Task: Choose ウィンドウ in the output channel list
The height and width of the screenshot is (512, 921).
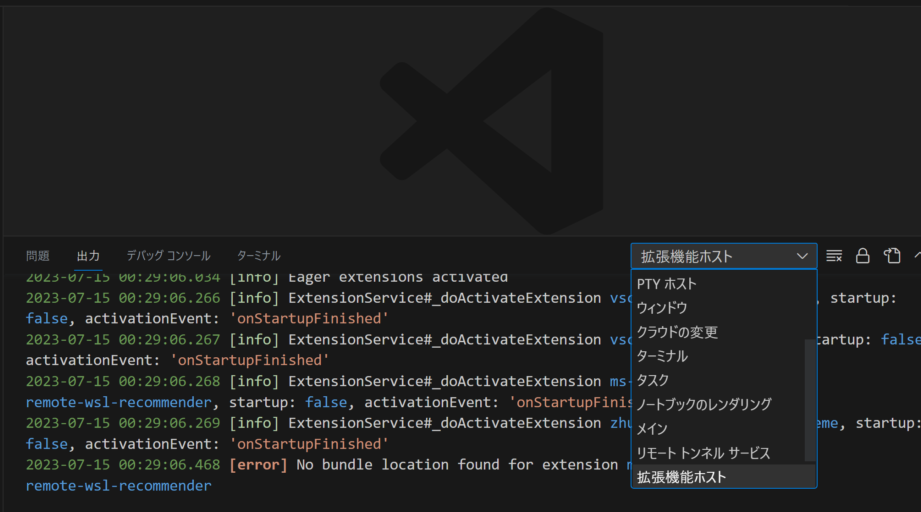Action: pyautogui.click(x=662, y=308)
